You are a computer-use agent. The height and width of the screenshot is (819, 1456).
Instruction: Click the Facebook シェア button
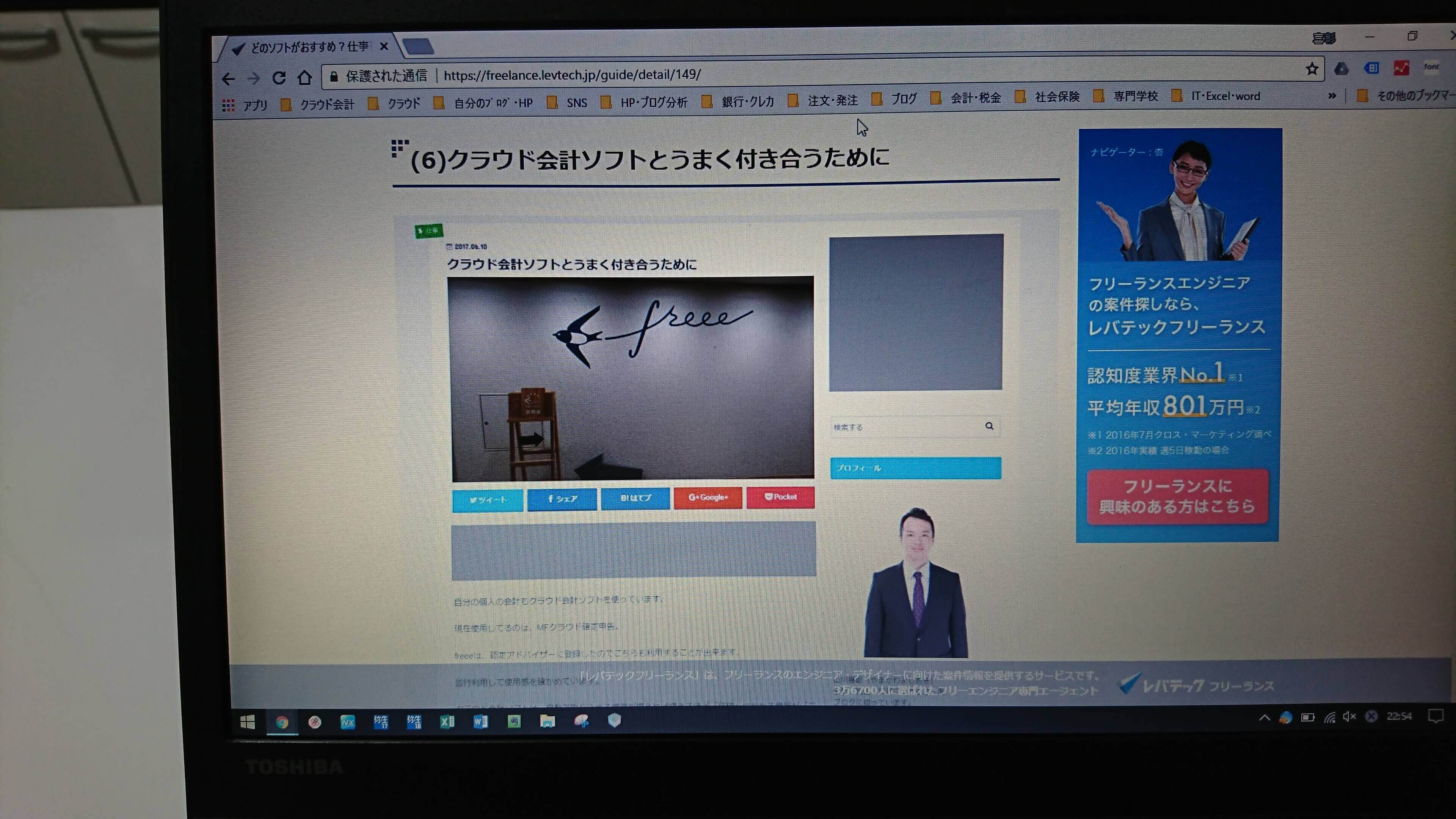click(x=562, y=499)
